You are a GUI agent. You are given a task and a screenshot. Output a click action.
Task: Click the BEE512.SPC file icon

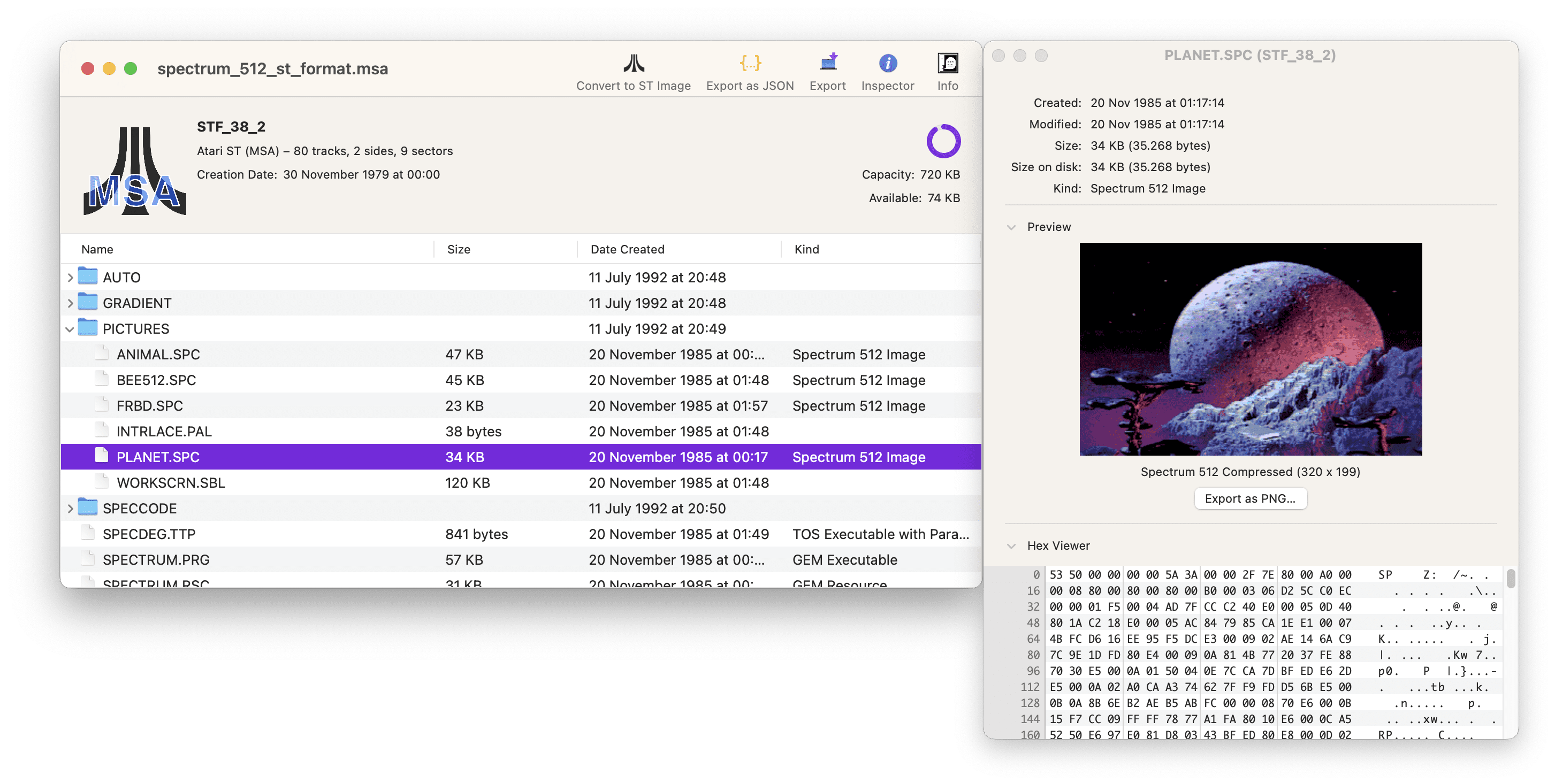click(x=102, y=379)
